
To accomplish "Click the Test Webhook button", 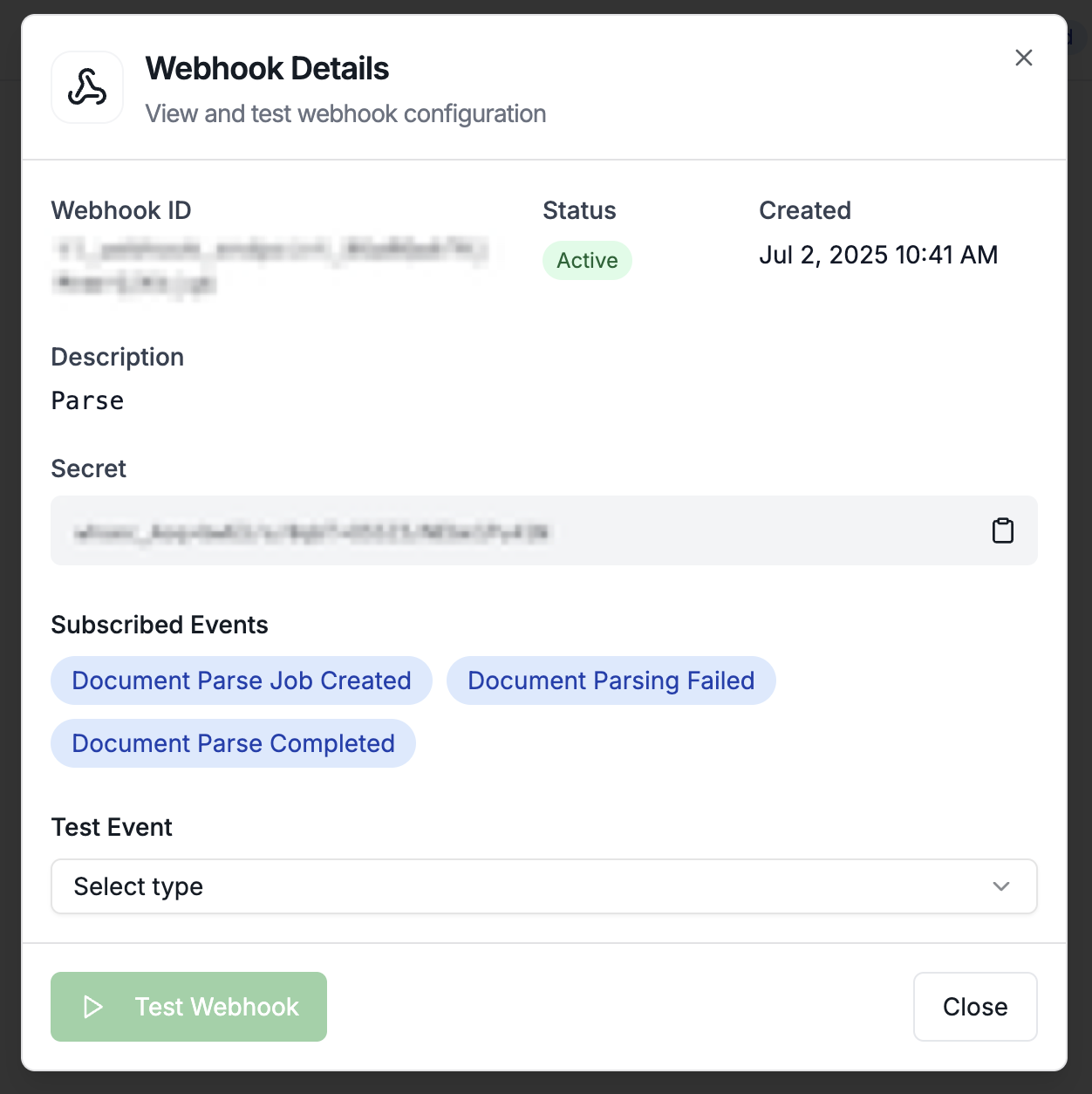I will pos(188,1007).
